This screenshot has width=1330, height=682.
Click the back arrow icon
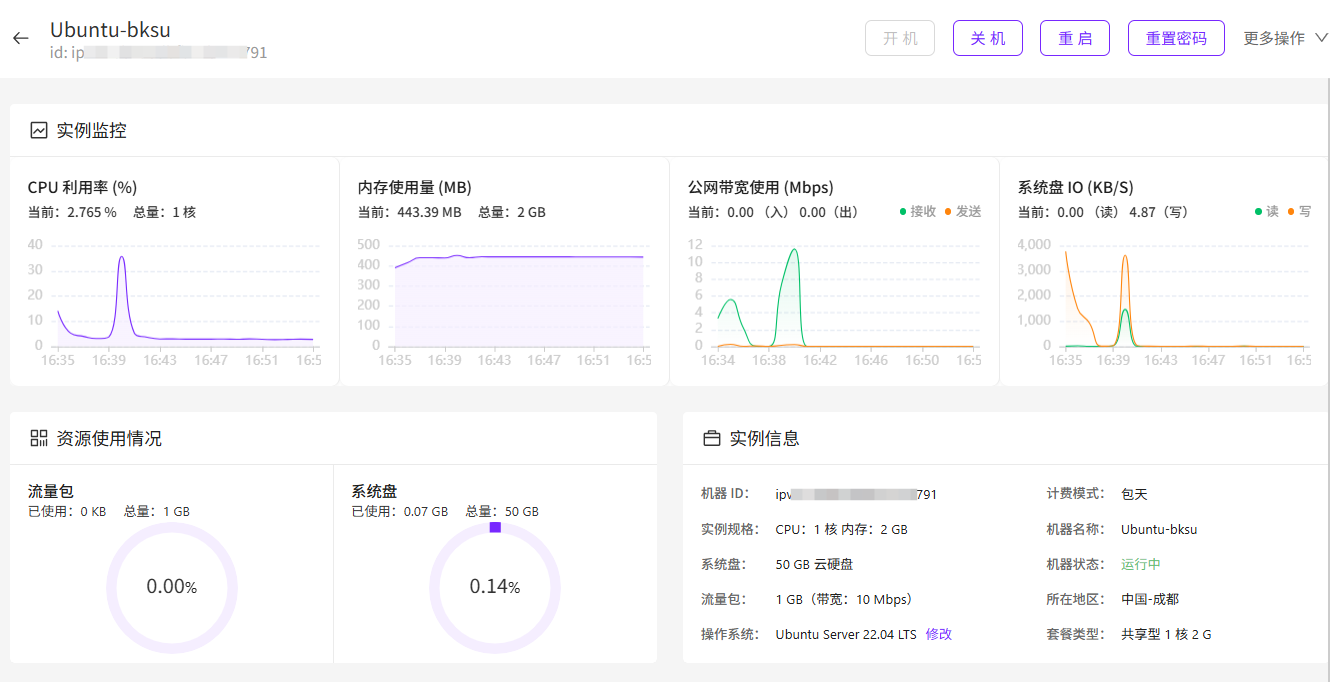point(21,38)
